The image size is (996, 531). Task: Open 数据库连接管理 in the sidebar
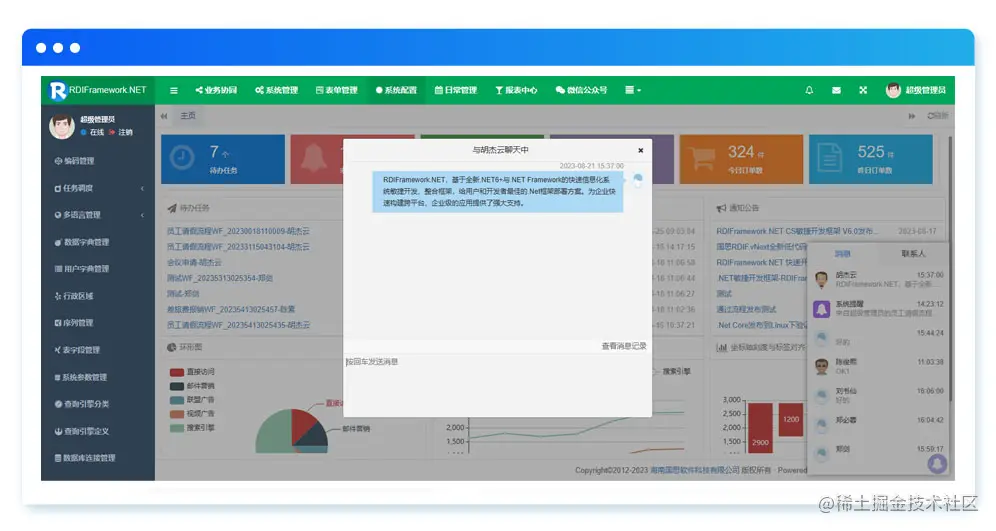pos(85,458)
